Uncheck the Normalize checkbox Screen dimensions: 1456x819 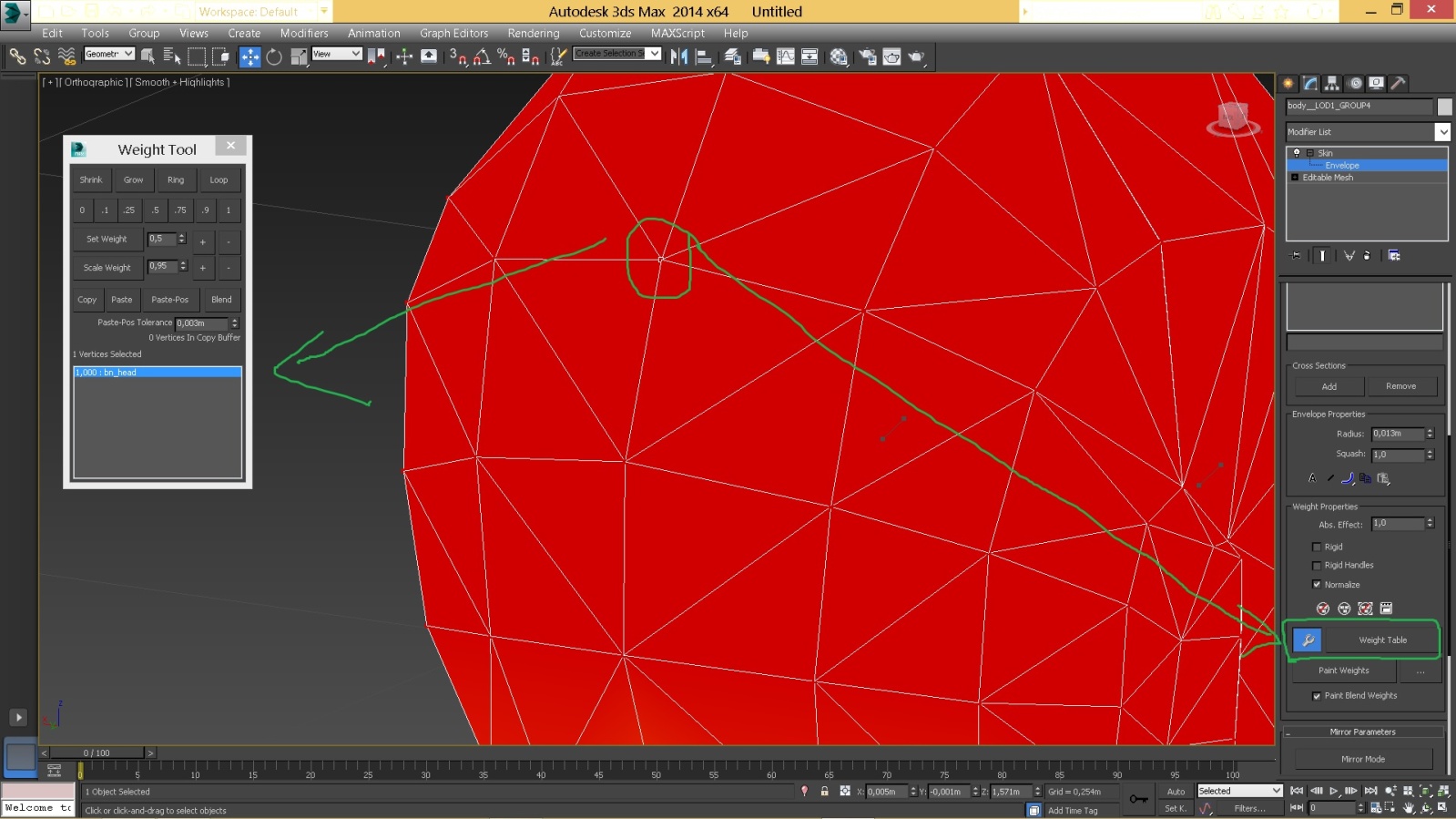click(x=1316, y=585)
